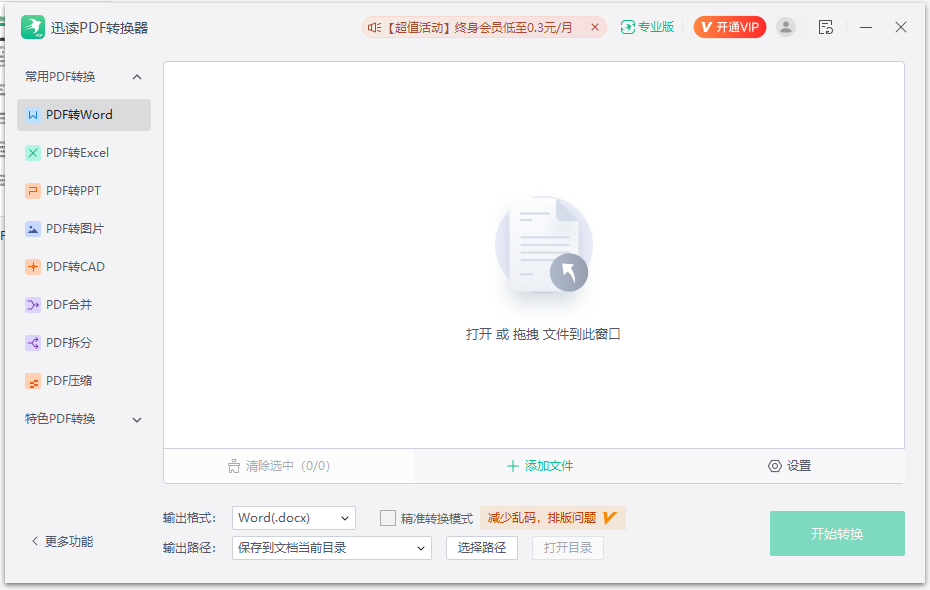Click the PDF压缩 compress icon

pos(33,381)
